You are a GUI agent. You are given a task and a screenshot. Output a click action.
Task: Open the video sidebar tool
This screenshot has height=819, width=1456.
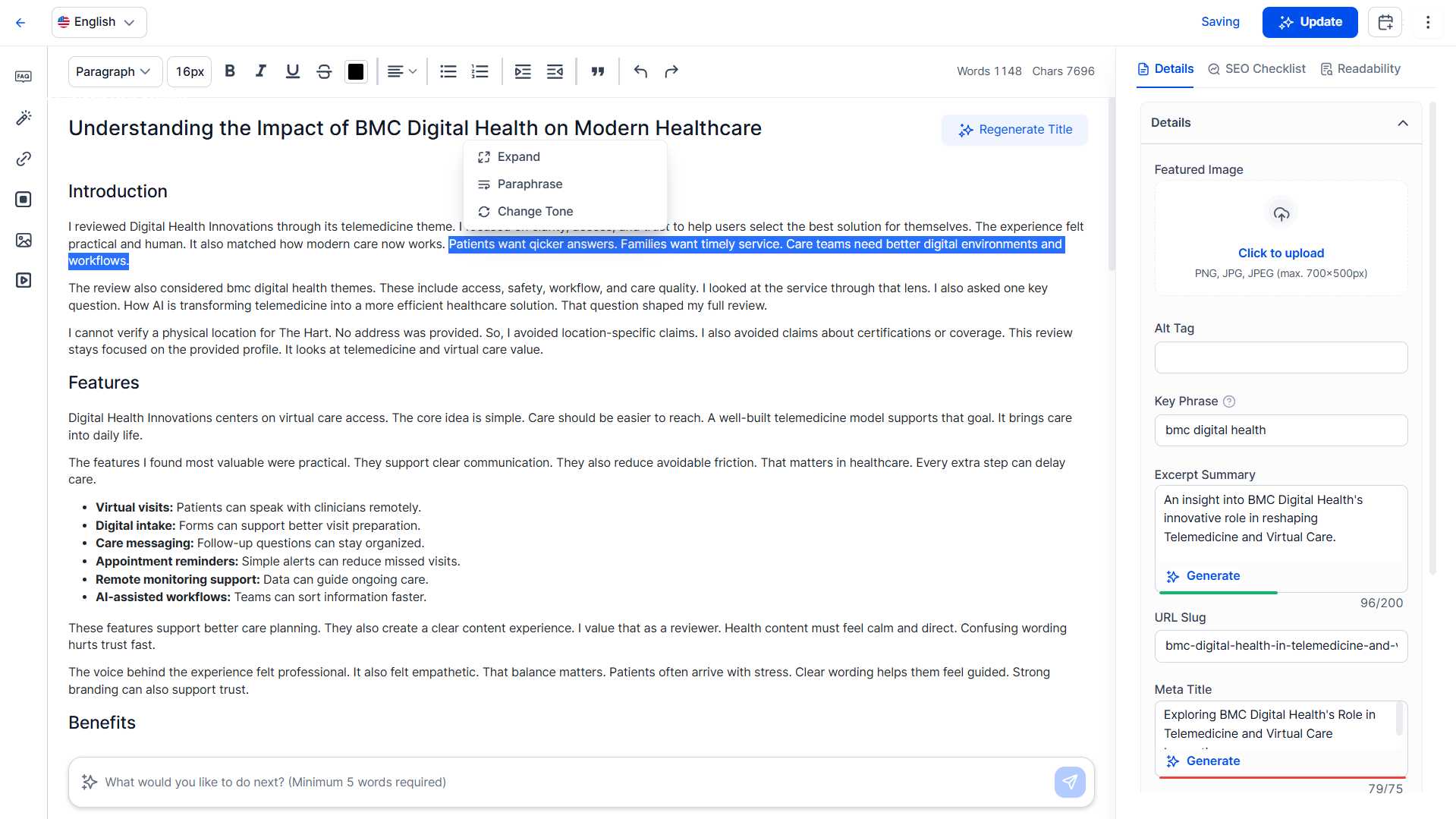(x=24, y=281)
